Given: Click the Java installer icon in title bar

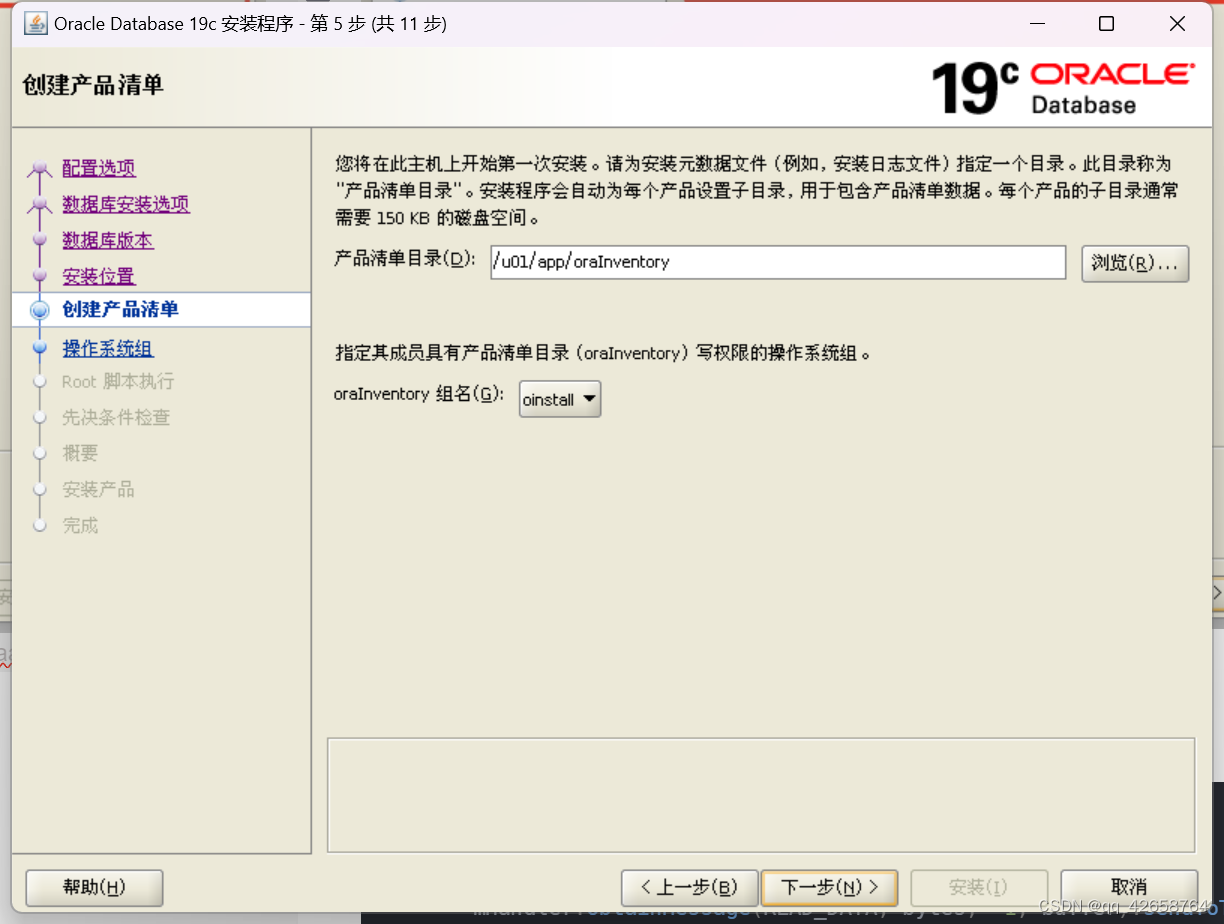Looking at the screenshot, I should (x=35, y=24).
